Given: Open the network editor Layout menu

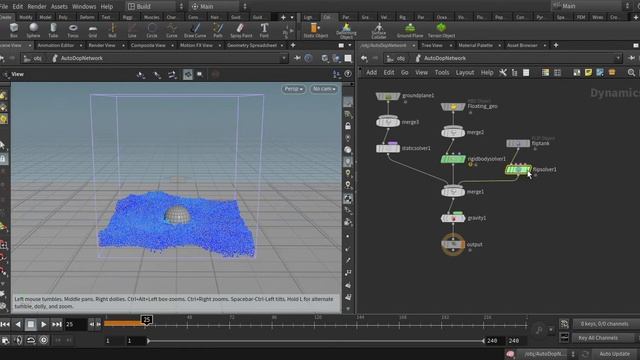Looking at the screenshot, I should (464, 73).
